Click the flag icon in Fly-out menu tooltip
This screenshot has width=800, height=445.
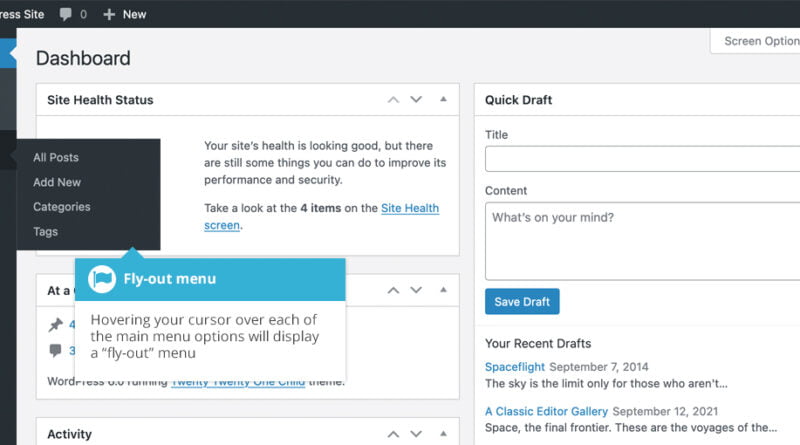pyautogui.click(x=102, y=279)
